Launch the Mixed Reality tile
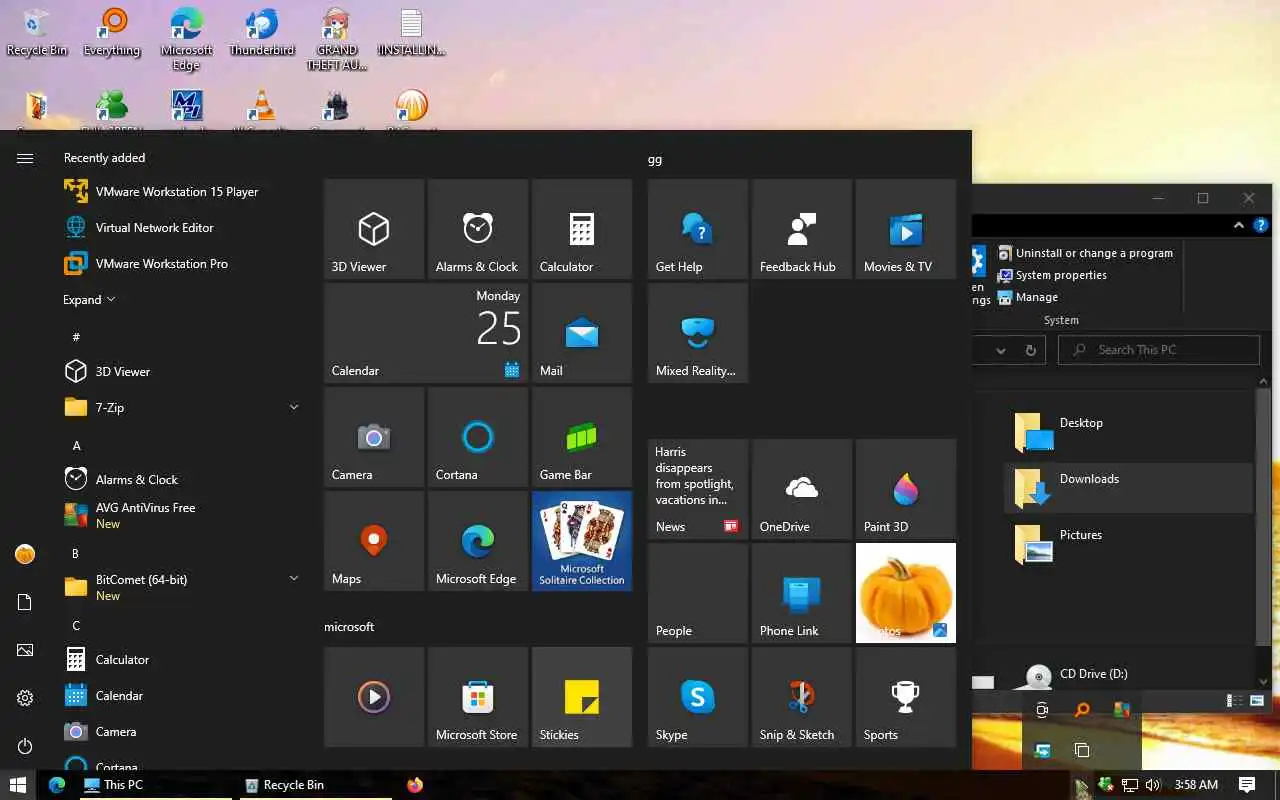Screen dimensions: 1280x800 point(698,333)
